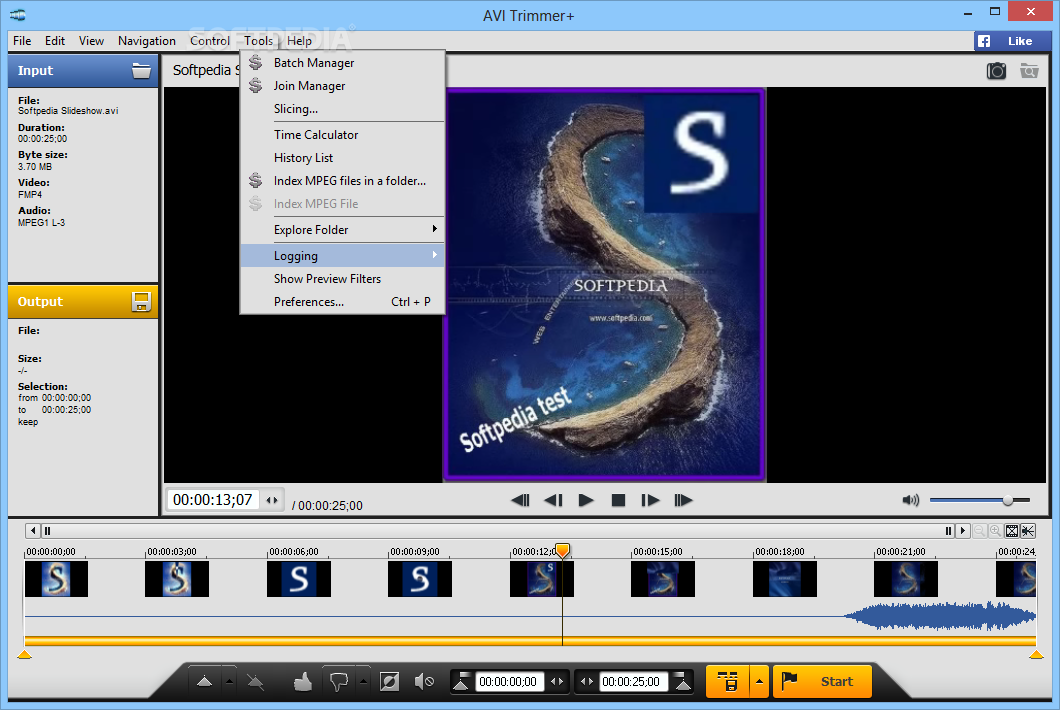Click the timeline thumbnail at 00:00:06;00
Viewport: 1060px width, 710px height.
pos(299,579)
